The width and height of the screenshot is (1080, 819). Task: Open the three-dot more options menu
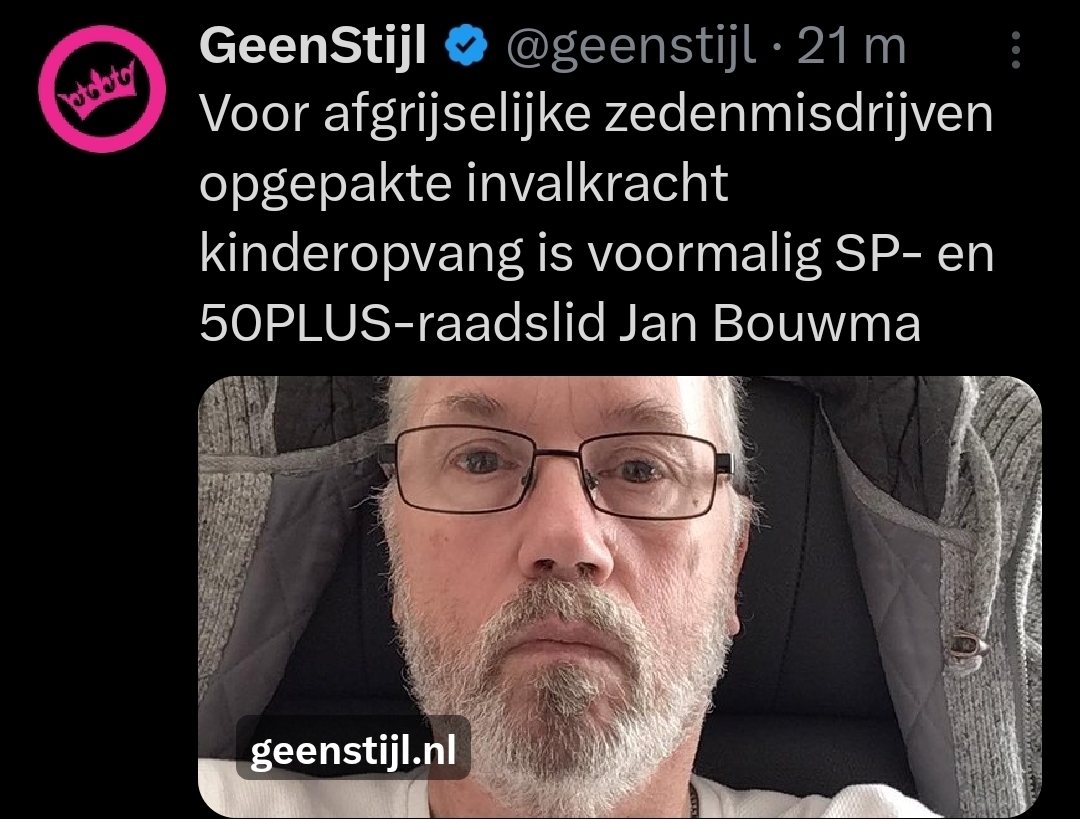(x=1015, y=49)
